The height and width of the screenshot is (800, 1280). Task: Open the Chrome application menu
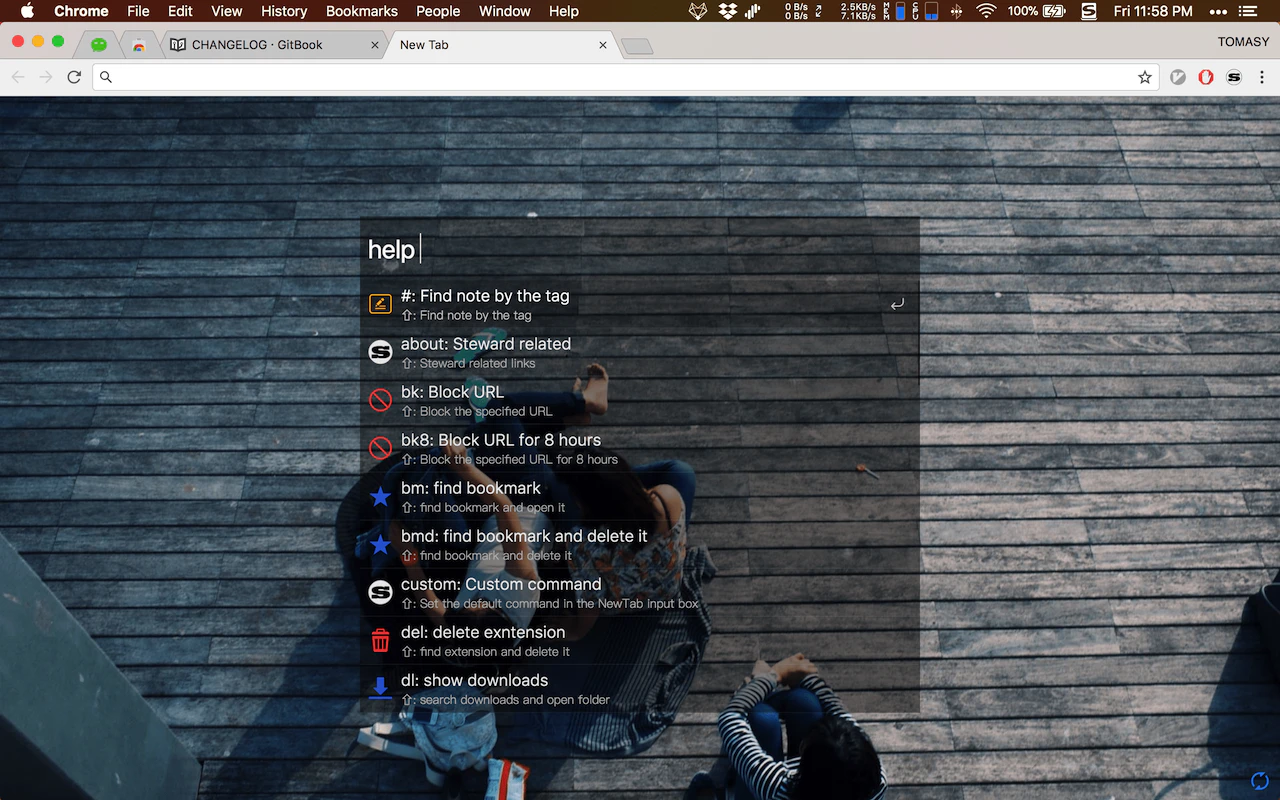click(x=81, y=11)
